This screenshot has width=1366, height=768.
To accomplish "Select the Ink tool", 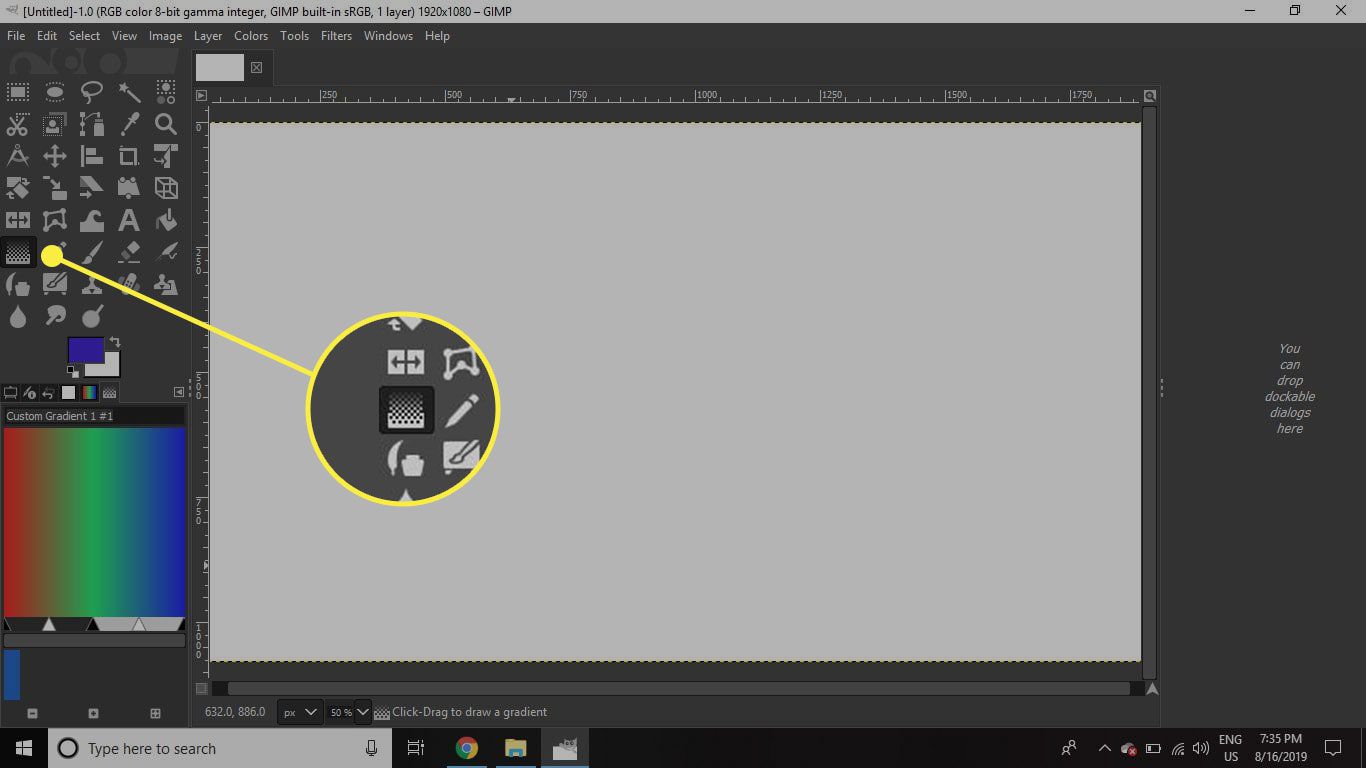I will (x=18, y=285).
